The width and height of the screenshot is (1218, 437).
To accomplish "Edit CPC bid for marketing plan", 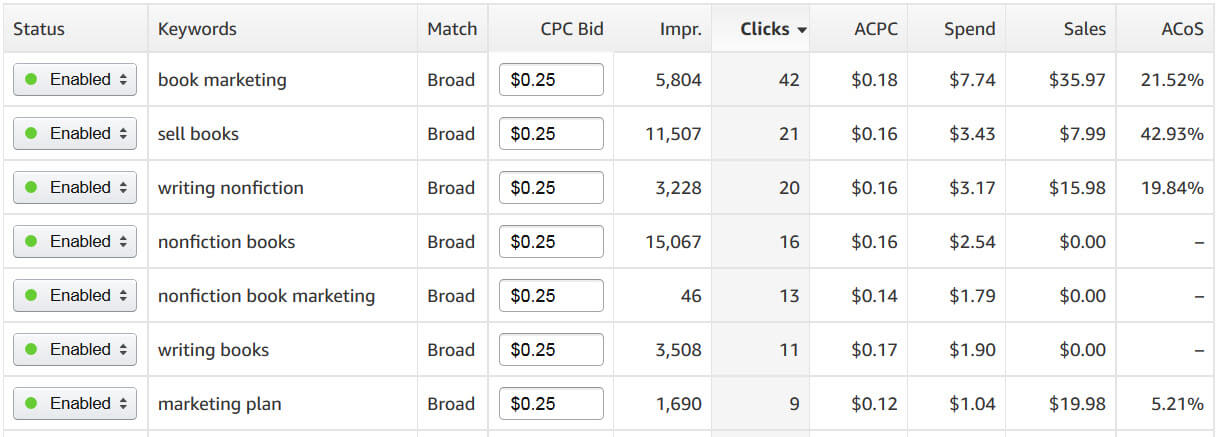I will (x=551, y=404).
